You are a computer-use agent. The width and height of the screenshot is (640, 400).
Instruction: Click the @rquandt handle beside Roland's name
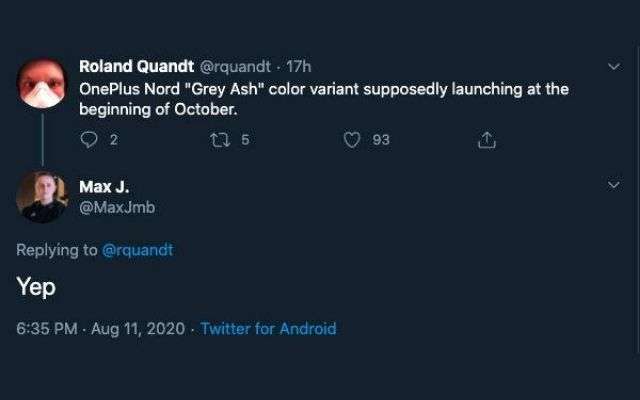(238, 67)
